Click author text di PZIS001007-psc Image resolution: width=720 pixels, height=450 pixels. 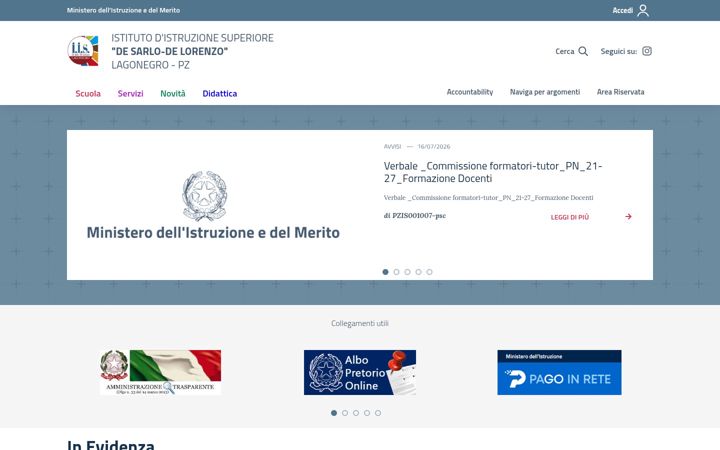tap(415, 215)
